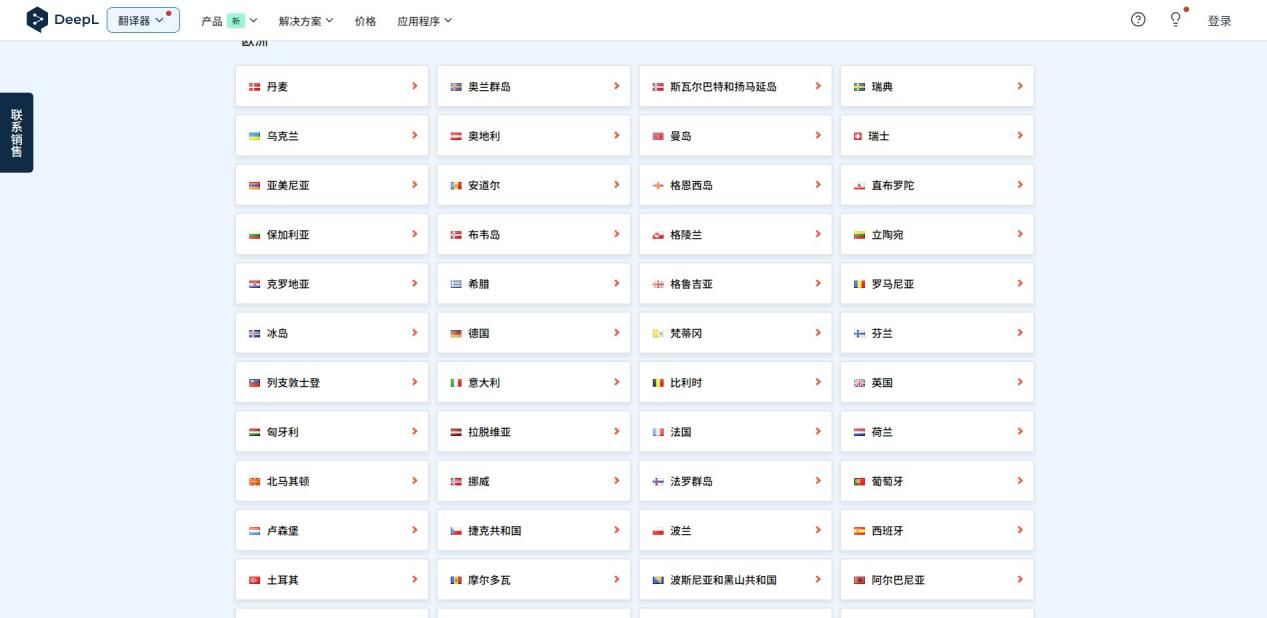Expand the 解决方案 menu
Viewport: 1267px width, 618px height.
tap(306, 21)
